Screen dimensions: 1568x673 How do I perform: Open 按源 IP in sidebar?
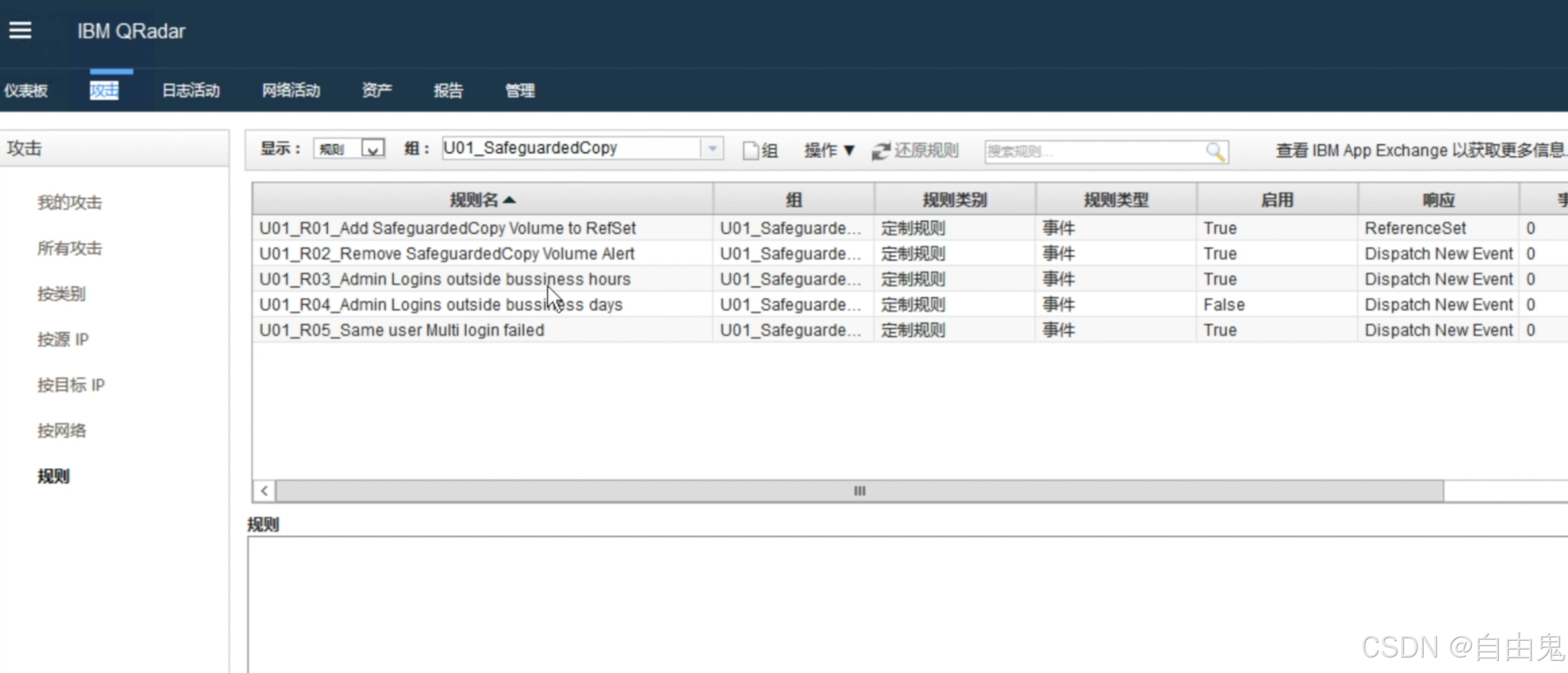(x=63, y=339)
